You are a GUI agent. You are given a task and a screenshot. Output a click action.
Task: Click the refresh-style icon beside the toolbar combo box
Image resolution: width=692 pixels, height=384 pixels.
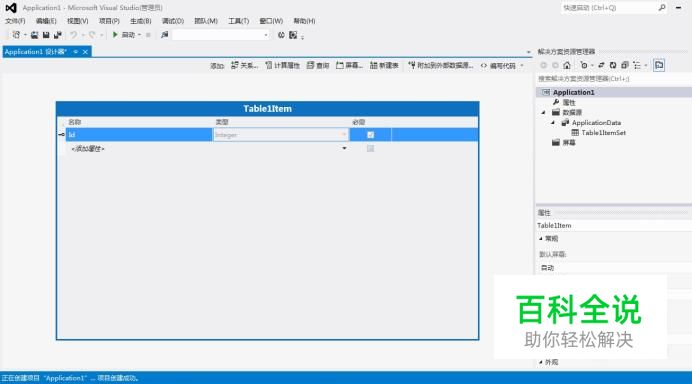[281, 35]
